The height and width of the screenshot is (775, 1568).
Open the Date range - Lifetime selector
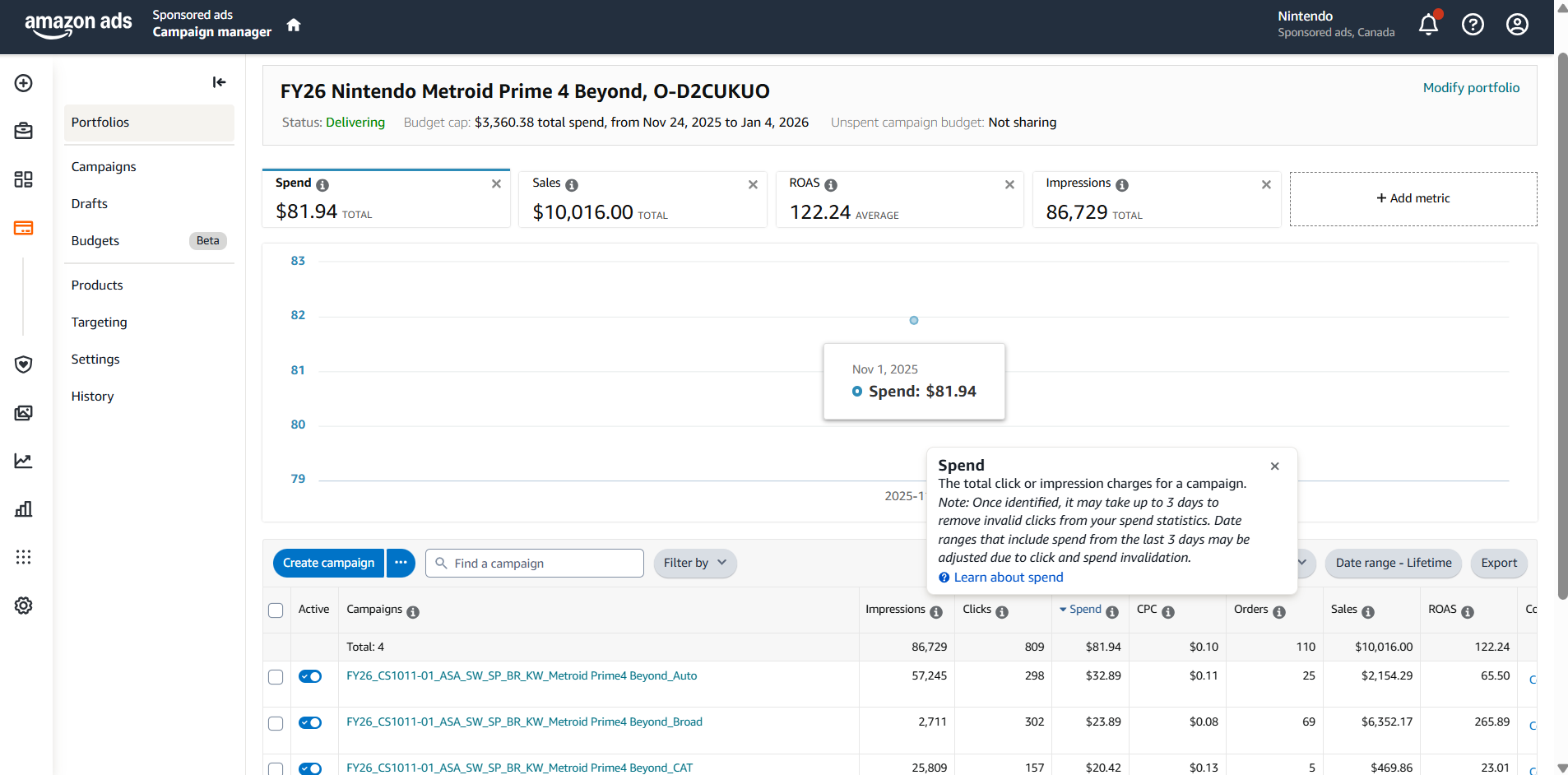(1393, 563)
